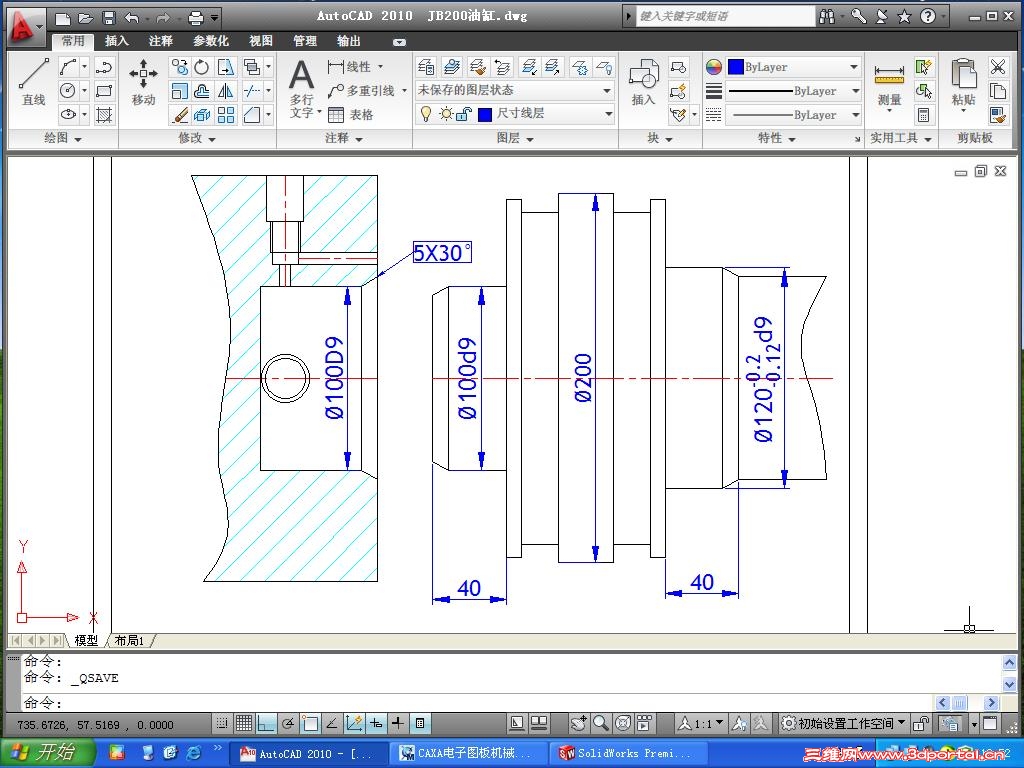1024x768 pixels.
Task: Switch to the 视图 ribbon tab
Action: [x=261, y=41]
